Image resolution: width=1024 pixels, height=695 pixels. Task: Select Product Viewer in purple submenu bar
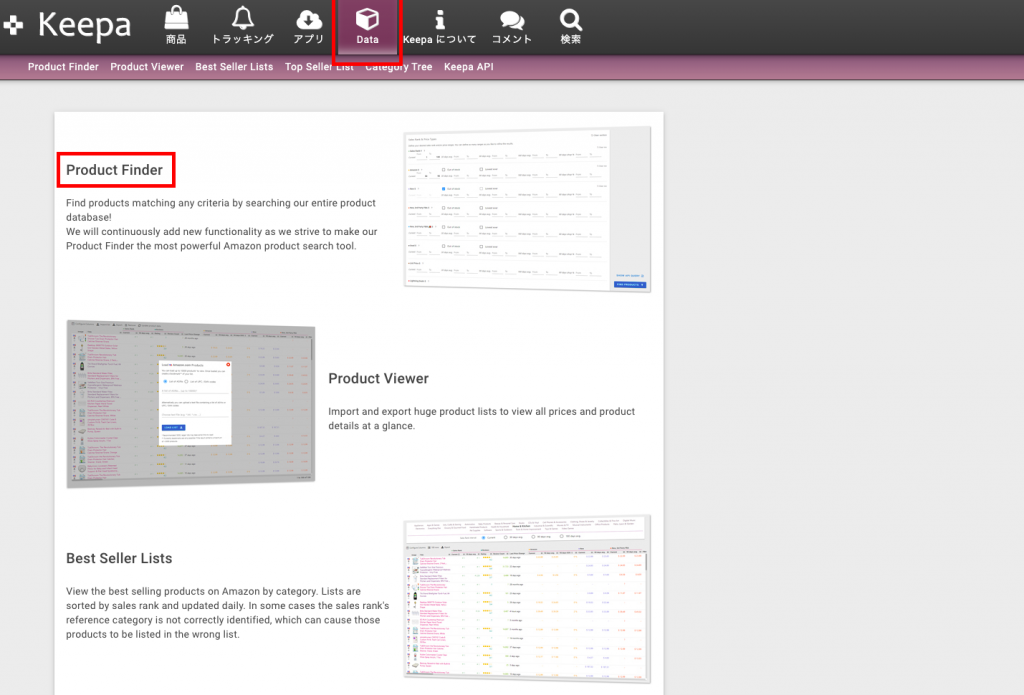coord(147,67)
